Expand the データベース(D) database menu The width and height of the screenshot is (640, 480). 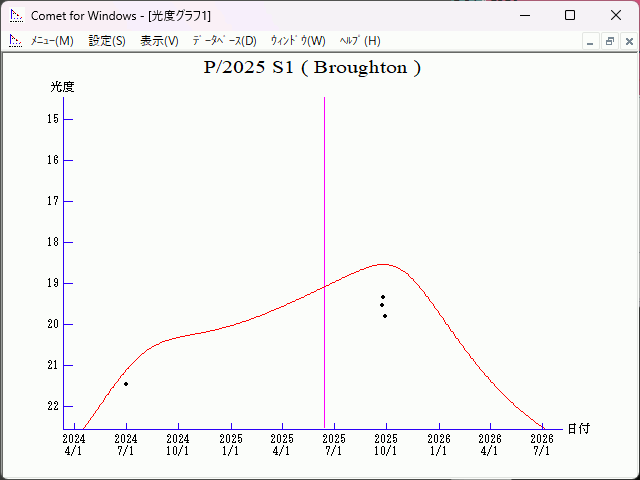224,41
